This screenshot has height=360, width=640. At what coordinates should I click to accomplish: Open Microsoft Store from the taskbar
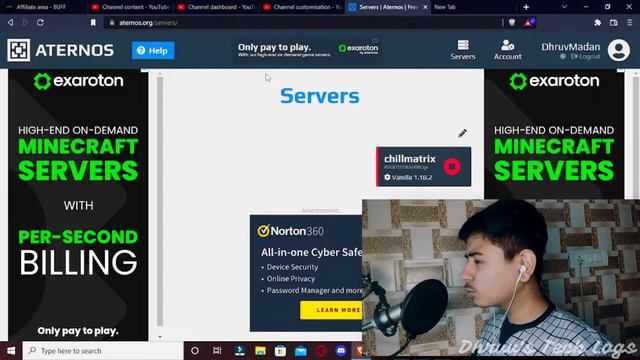pyautogui.click(x=280, y=351)
